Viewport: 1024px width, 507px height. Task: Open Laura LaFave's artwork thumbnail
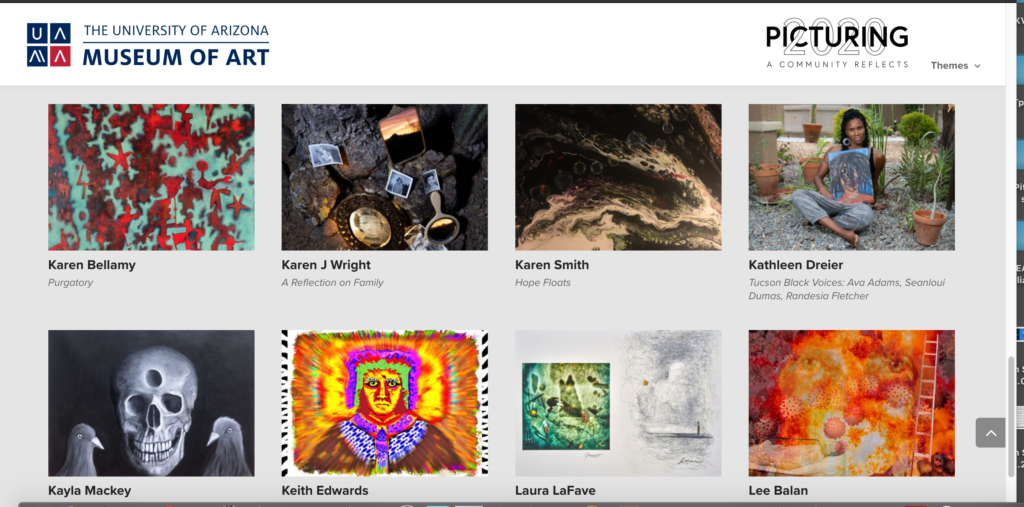pos(618,403)
